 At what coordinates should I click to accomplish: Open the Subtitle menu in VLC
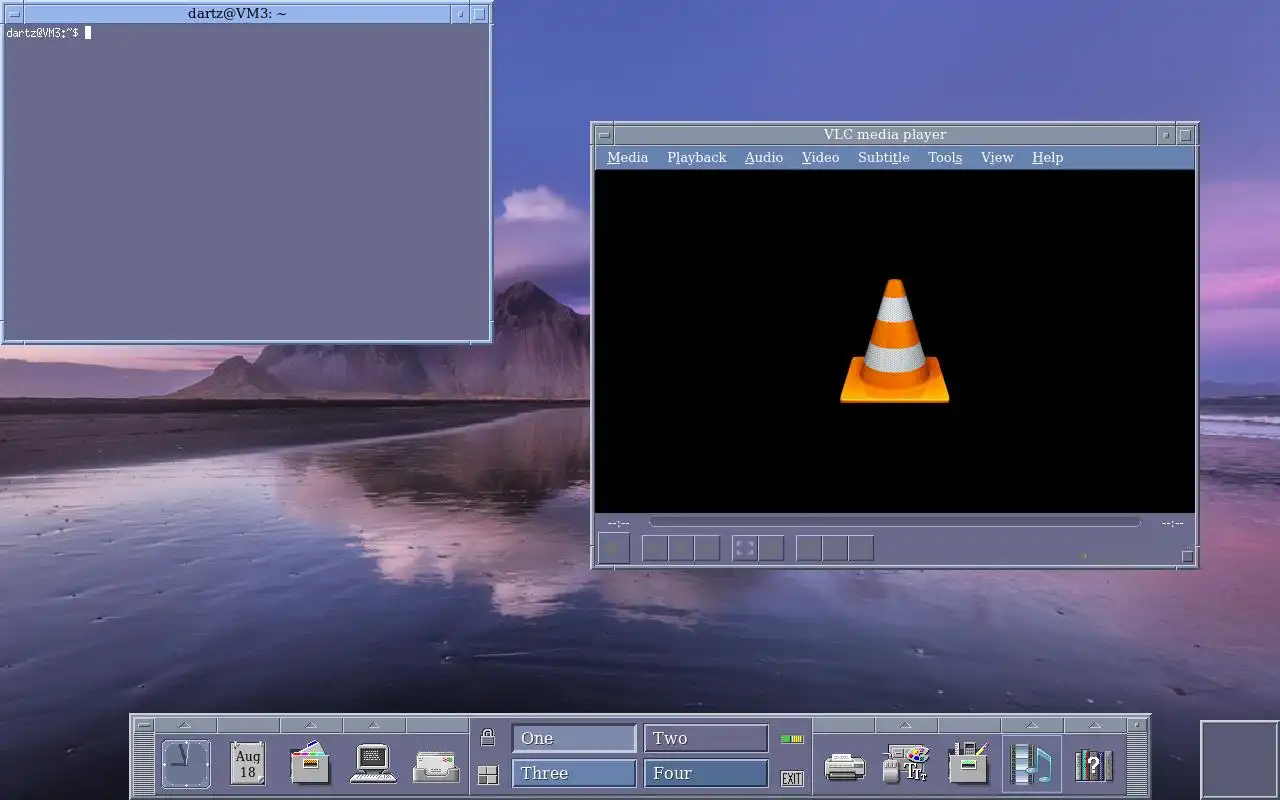click(883, 157)
